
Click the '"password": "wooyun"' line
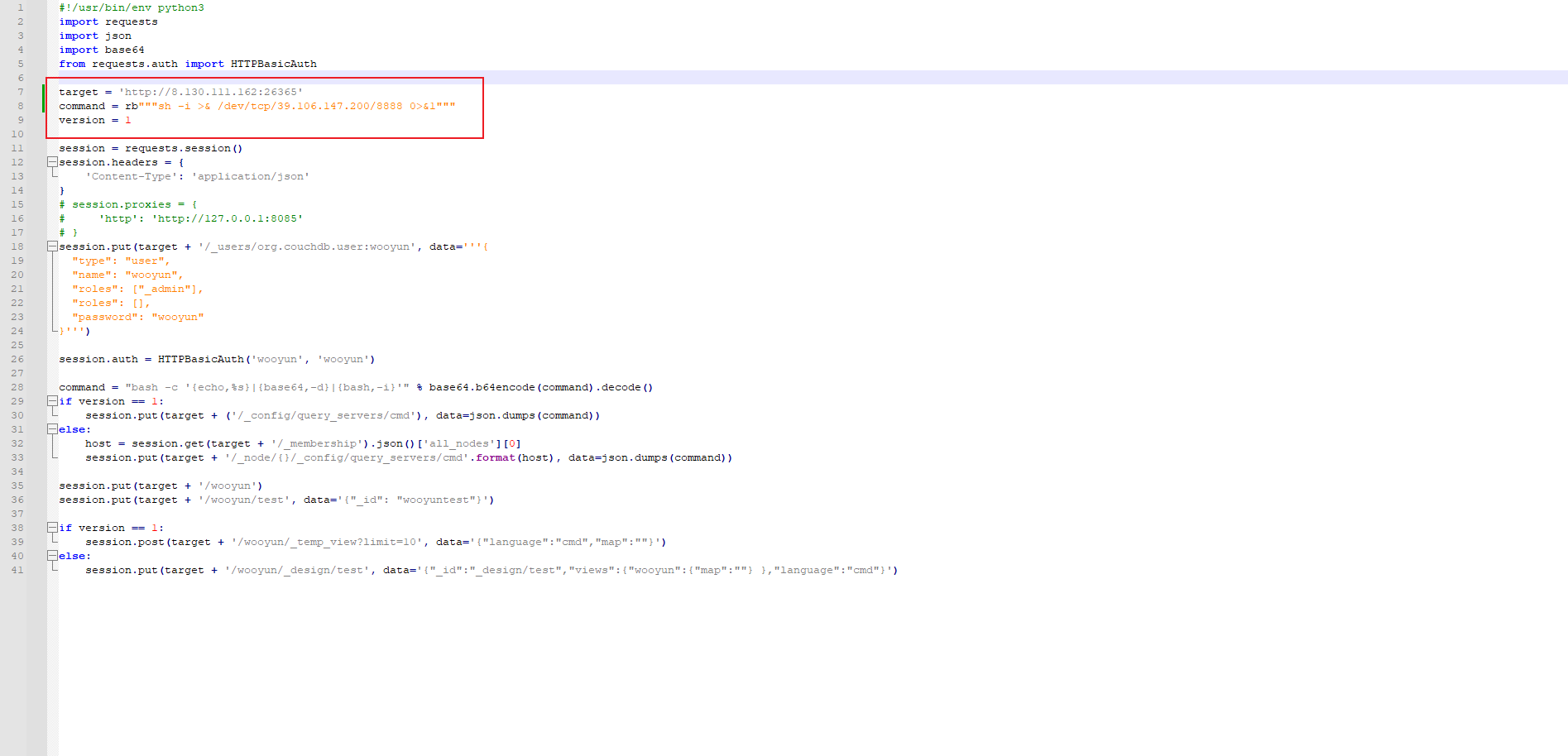pyautogui.click(x=137, y=317)
